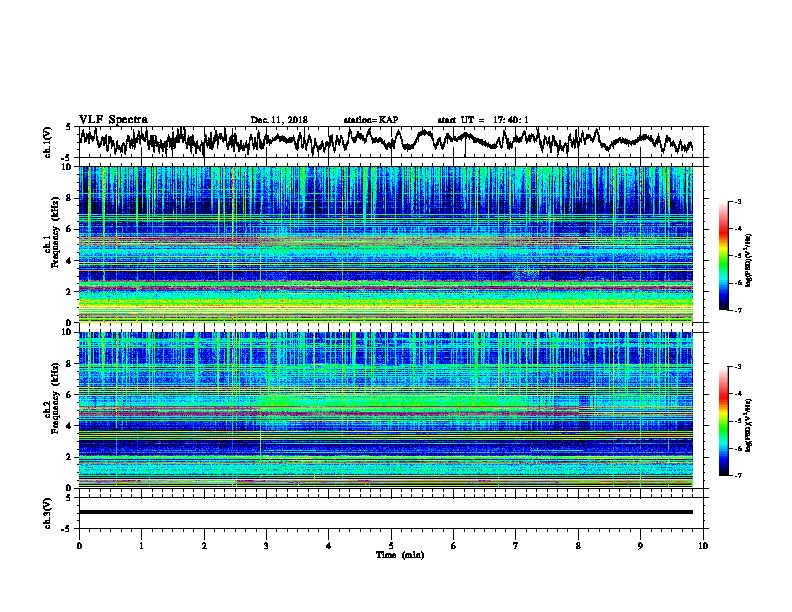792x612 pixels.
Task: Click the "ch.1(V)" axis label
Action: (47, 142)
